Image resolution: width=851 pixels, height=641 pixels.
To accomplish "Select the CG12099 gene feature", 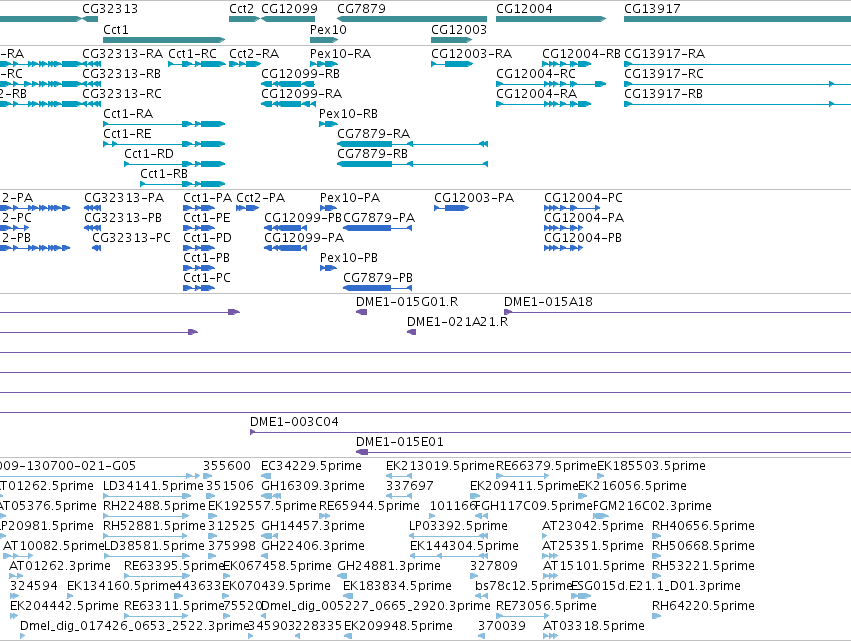I will point(289,19).
